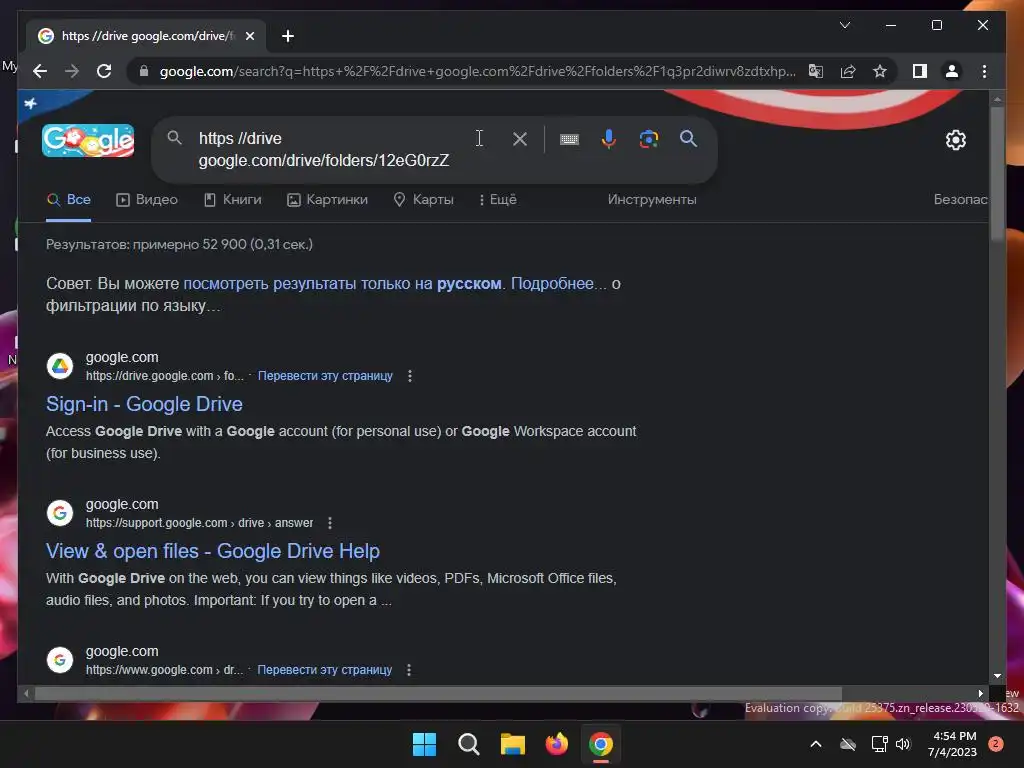This screenshot has height=768, width=1024.
Task: Click 'посмотреть результаты только на русском' link
Action: [x=342, y=283]
